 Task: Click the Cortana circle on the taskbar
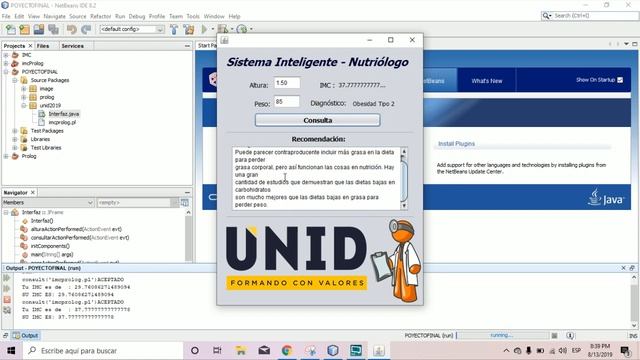(195, 351)
